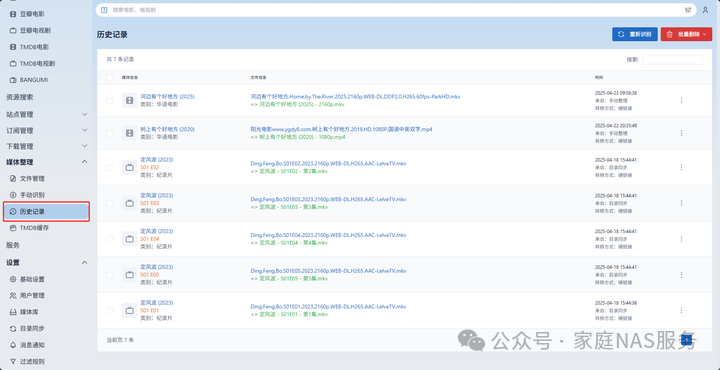Click the 文件信息 column header
Viewport: 720px width, 370px height.
tap(259, 78)
